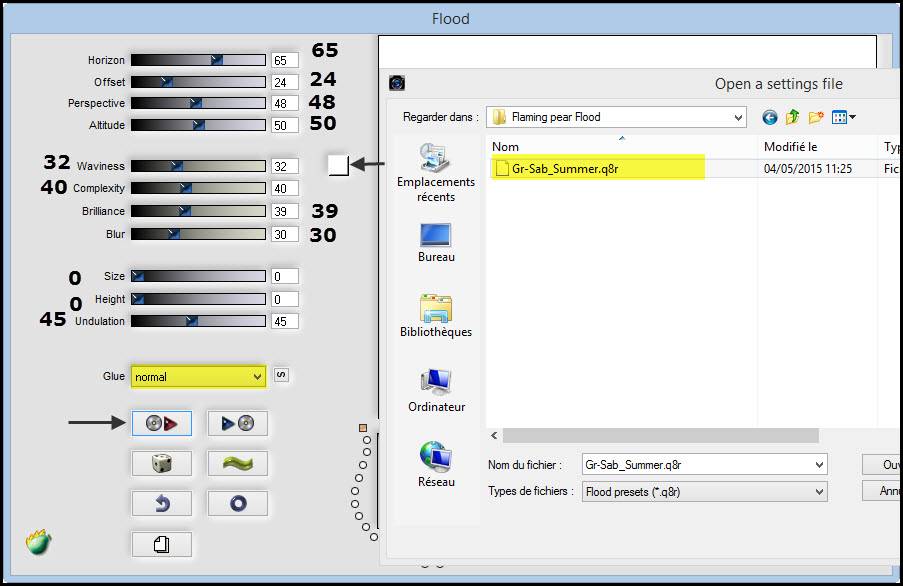This screenshot has width=903, height=586.
Task: Select Bureau in the places bar
Action: coord(436,243)
